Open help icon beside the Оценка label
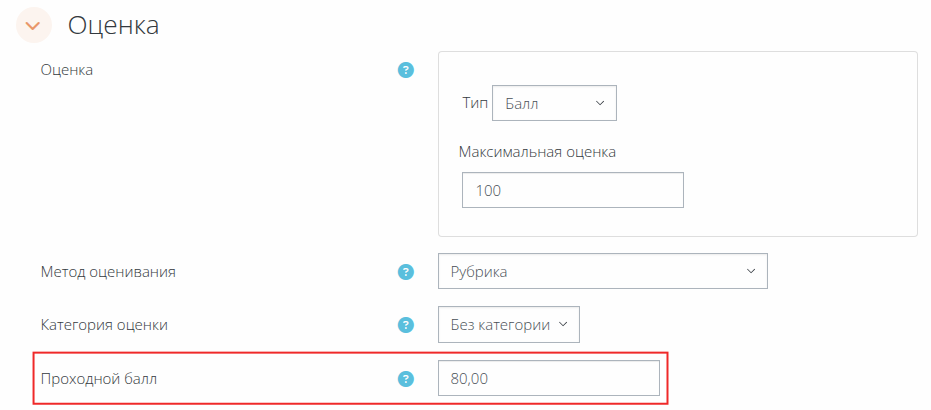931x410 pixels. [x=406, y=70]
